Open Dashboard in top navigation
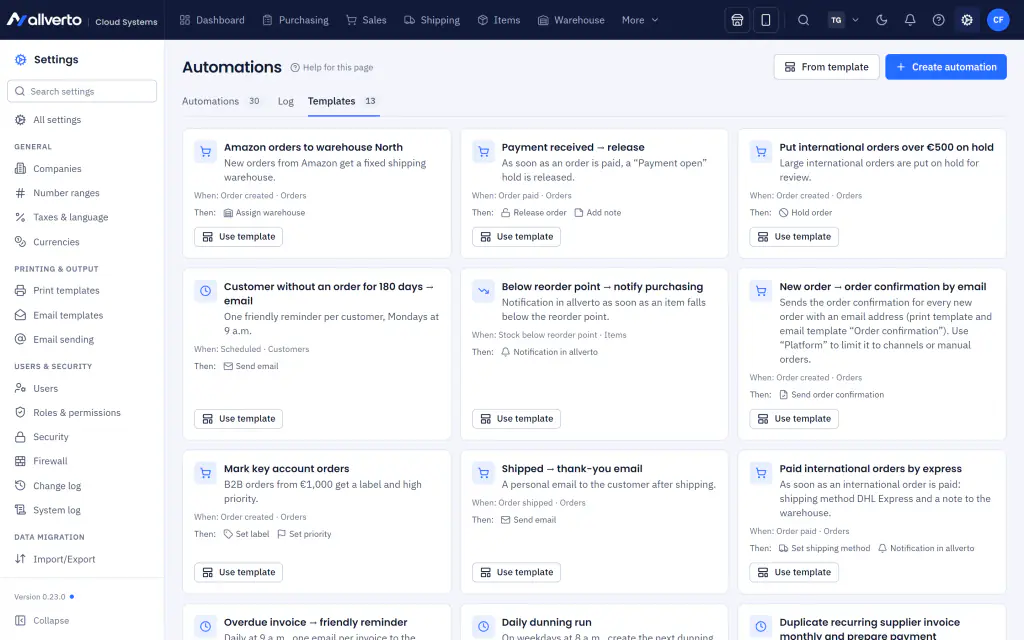Image resolution: width=1024 pixels, height=640 pixels. coord(212,20)
